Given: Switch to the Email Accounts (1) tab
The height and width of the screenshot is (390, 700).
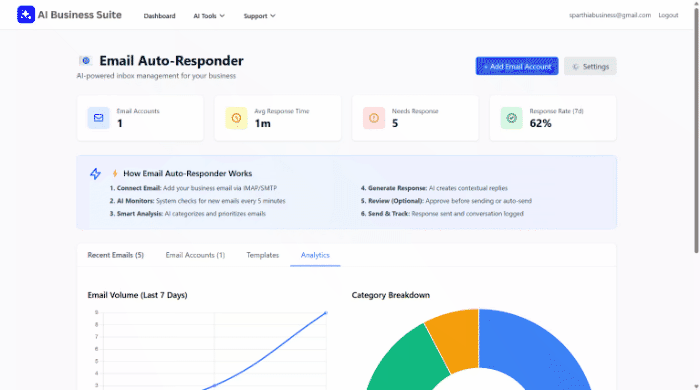Looking at the screenshot, I should [195, 255].
